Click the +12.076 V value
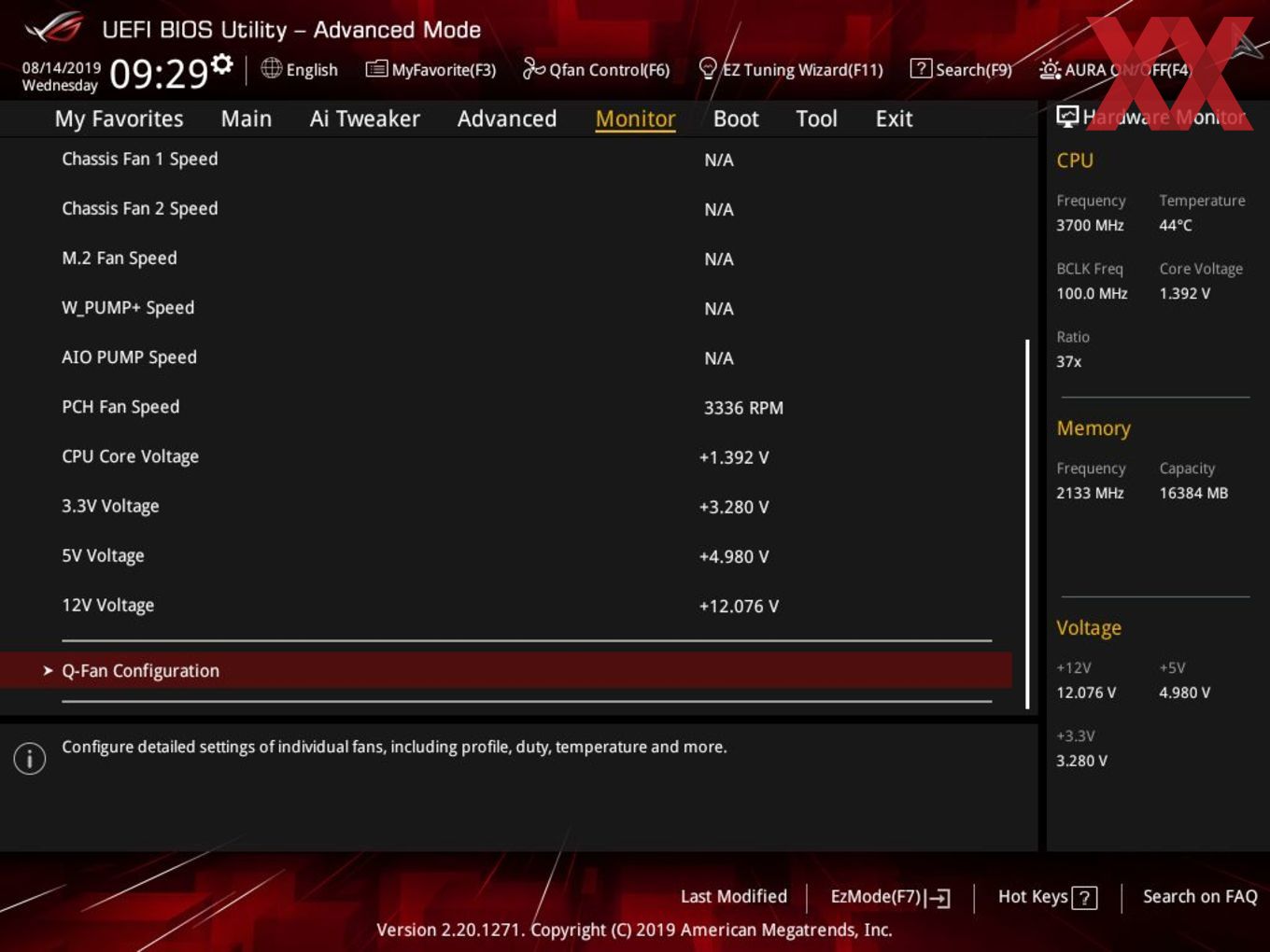 739,606
